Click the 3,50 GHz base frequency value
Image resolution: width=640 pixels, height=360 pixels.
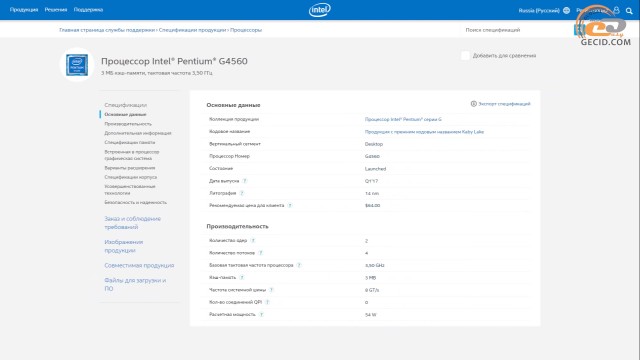[374, 265]
